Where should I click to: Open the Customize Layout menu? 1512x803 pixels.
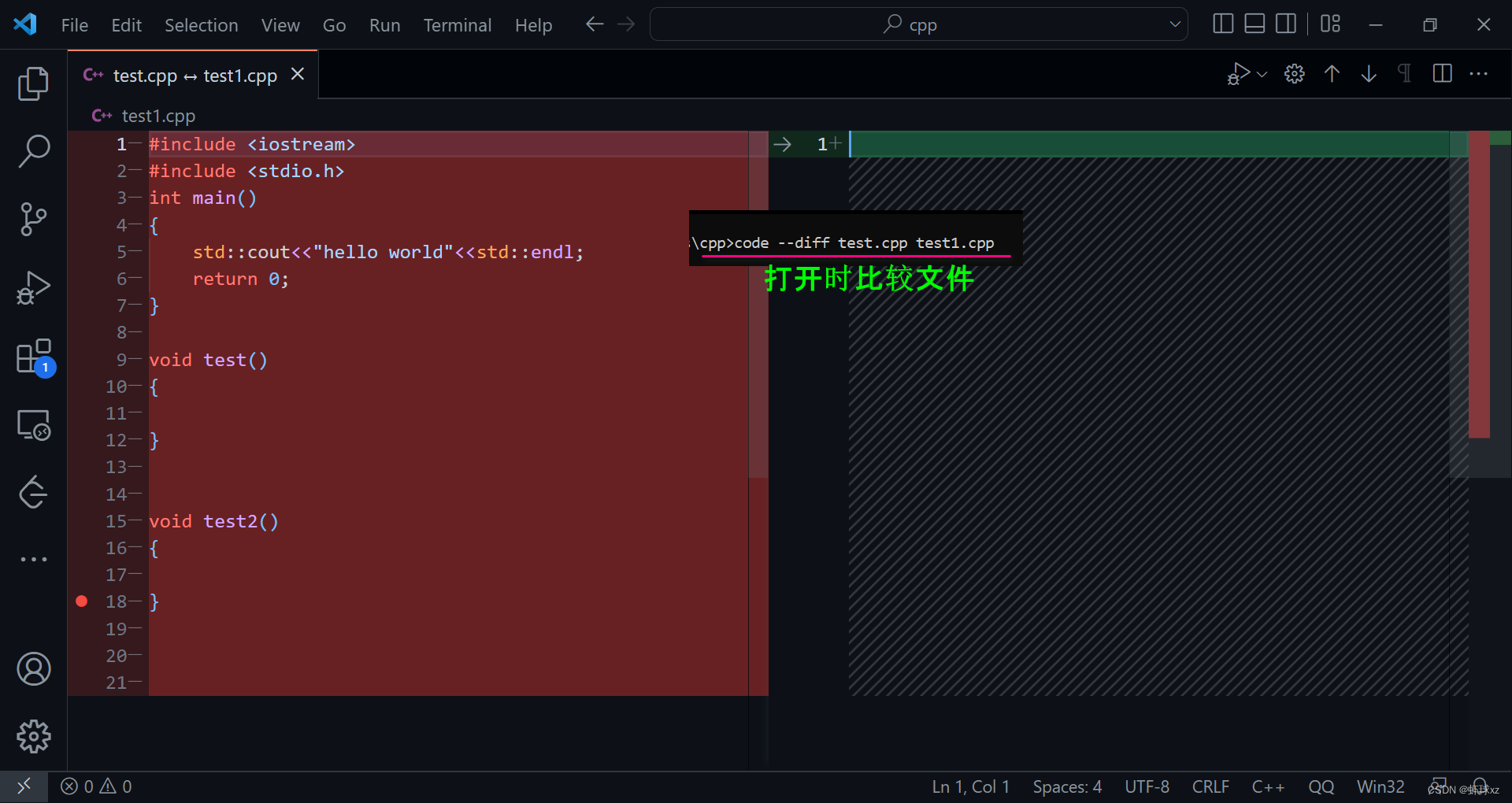[1330, 24]
